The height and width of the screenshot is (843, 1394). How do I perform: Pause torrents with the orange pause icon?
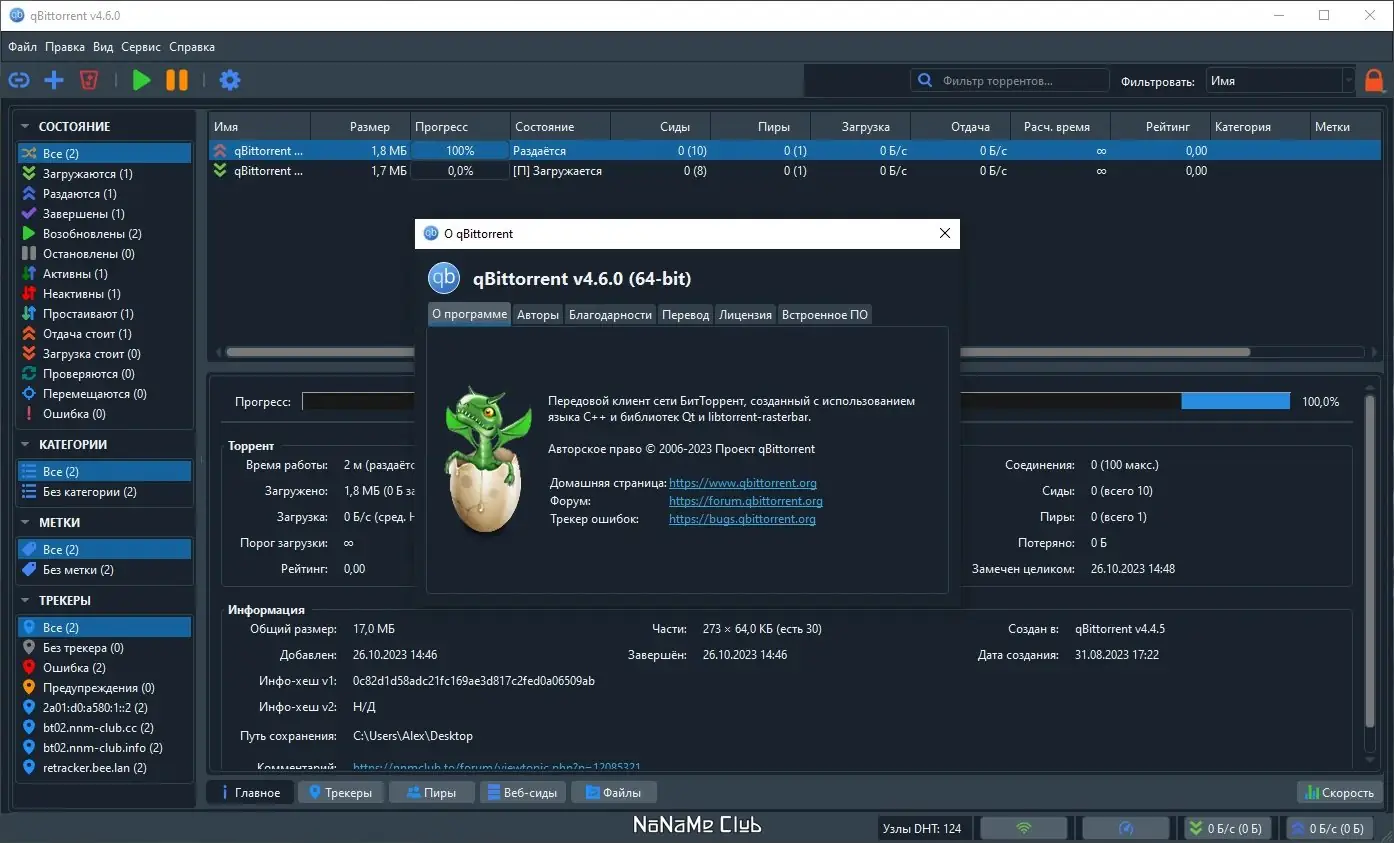177,80
